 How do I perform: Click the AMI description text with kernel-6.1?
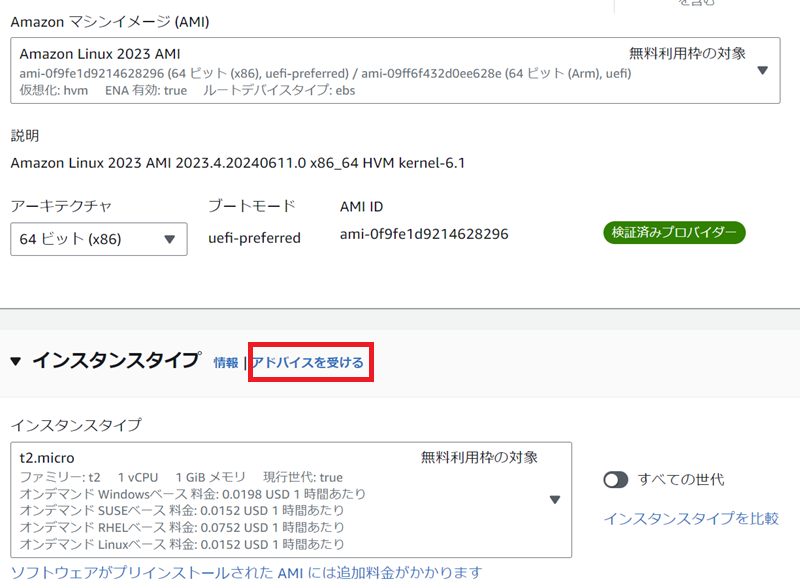click(238, 163)
